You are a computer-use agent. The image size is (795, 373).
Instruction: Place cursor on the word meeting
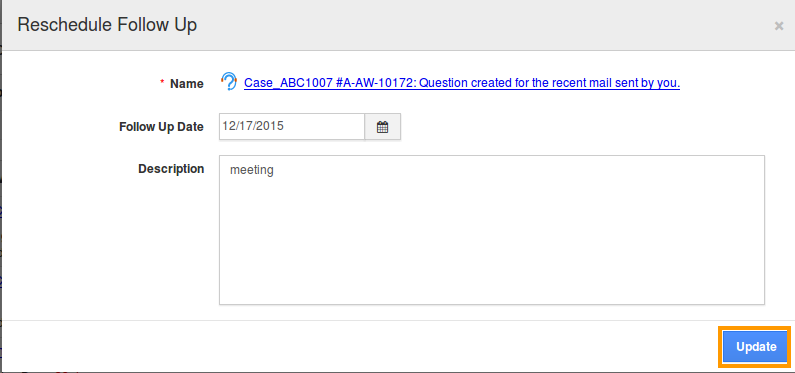point(252,170)
